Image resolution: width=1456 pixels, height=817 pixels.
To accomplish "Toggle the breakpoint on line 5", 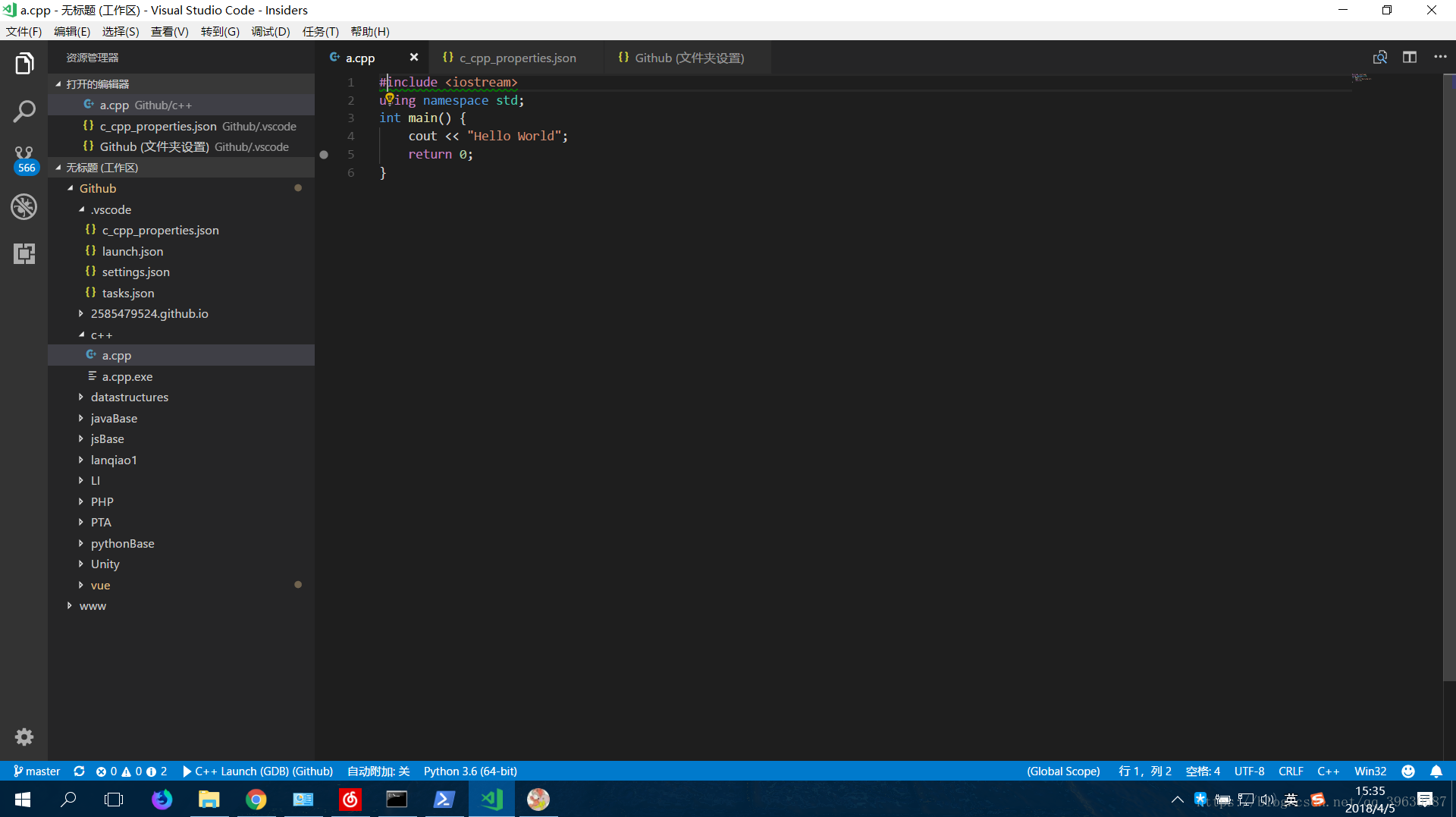I will 324,154.
